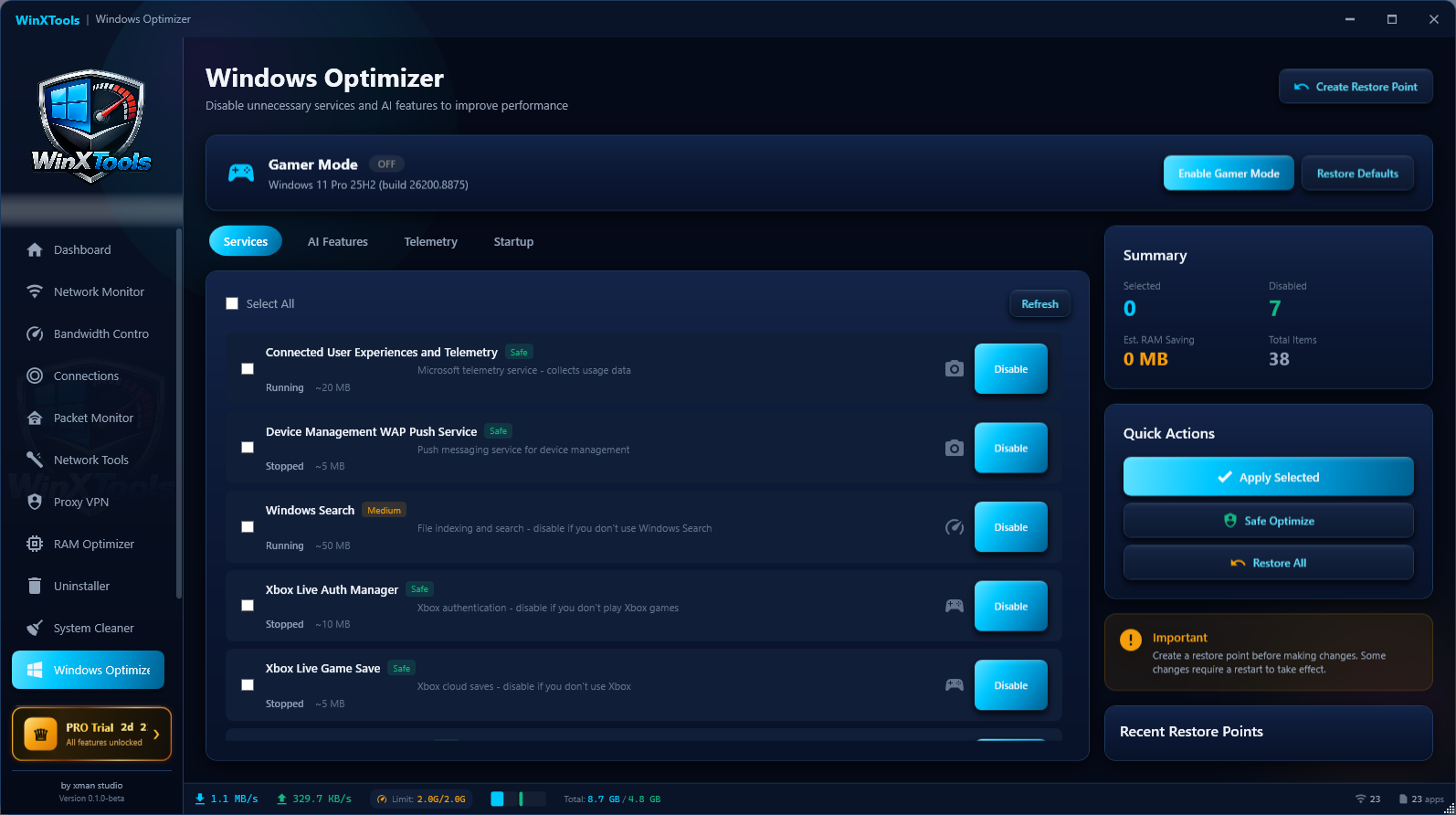The width and height of the screenshot is (1456, 815).
Task: Check the Device Management WAP Push Service box
Action: (x=248, y=448)
